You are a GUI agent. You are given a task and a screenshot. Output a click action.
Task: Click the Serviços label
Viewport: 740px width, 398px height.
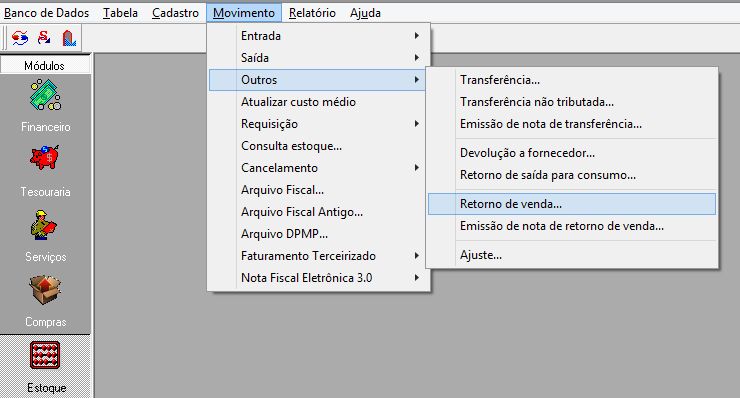(x=45, y=257)
